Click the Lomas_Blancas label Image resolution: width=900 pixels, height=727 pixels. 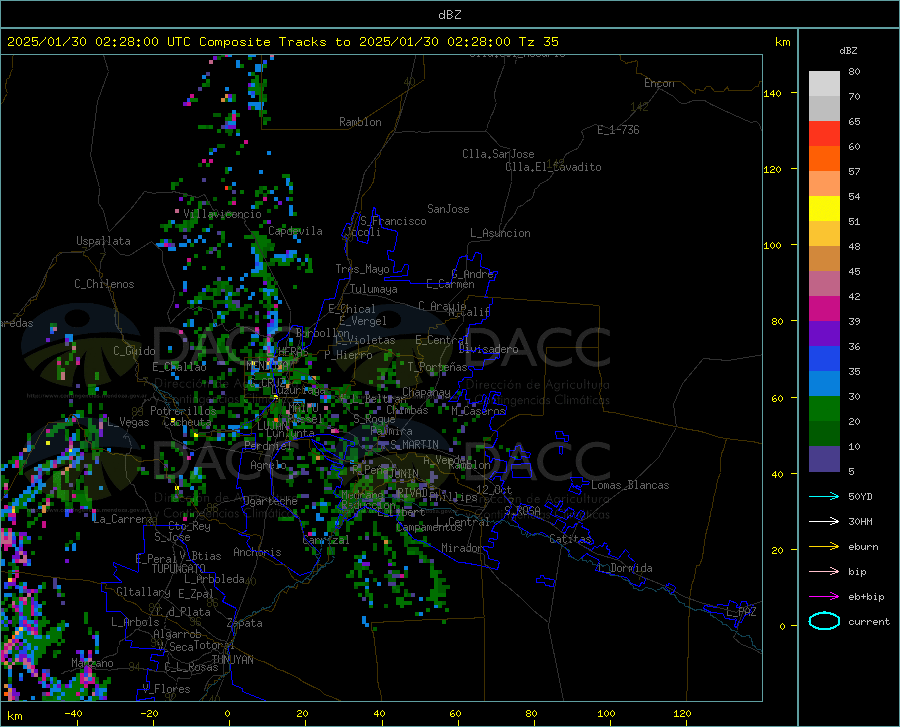tap(630, 485)
